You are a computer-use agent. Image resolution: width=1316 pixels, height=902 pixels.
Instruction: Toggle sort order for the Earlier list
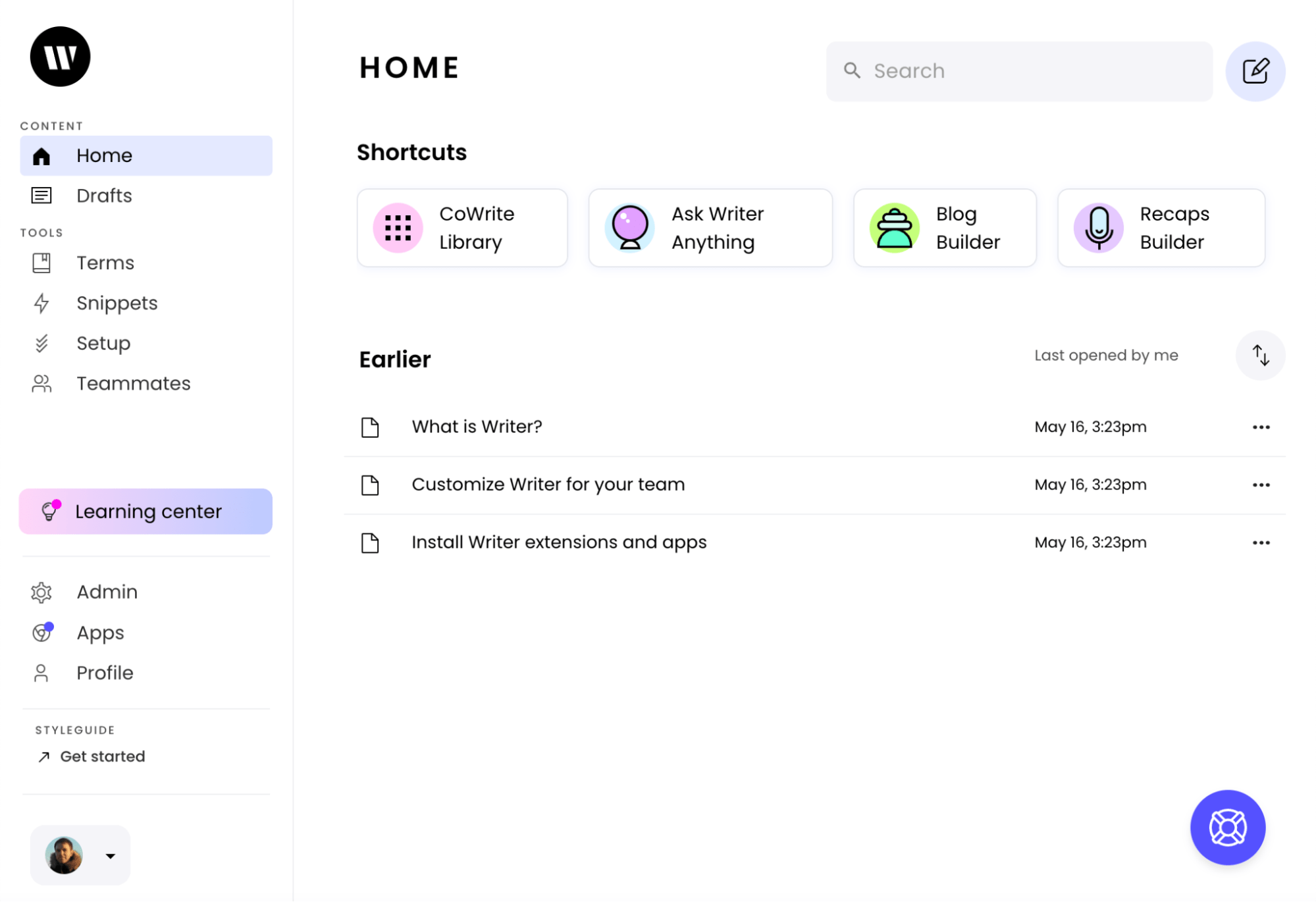click(1260, 355)
